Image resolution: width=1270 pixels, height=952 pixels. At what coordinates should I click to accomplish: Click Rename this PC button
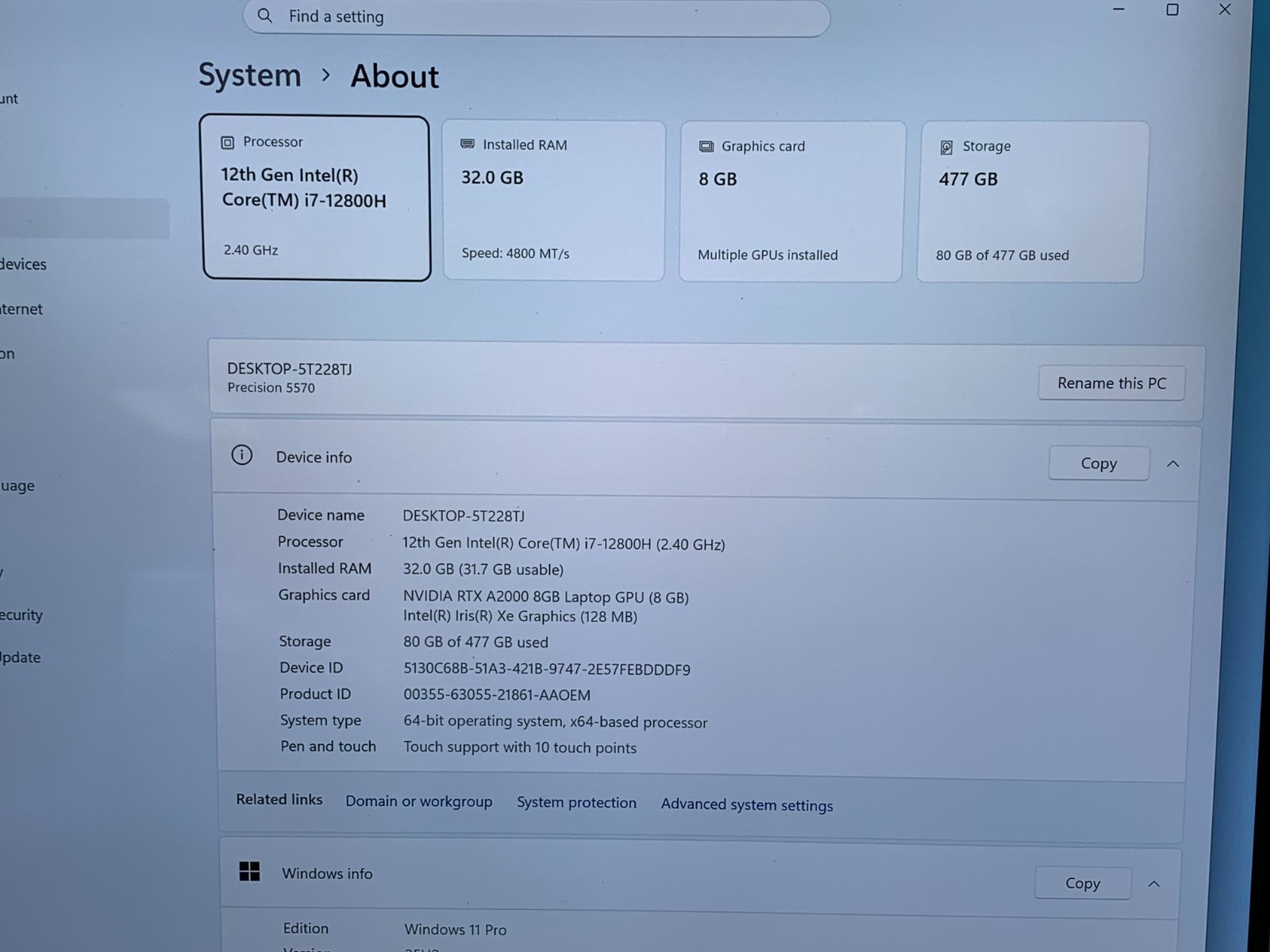[1111, 383]
